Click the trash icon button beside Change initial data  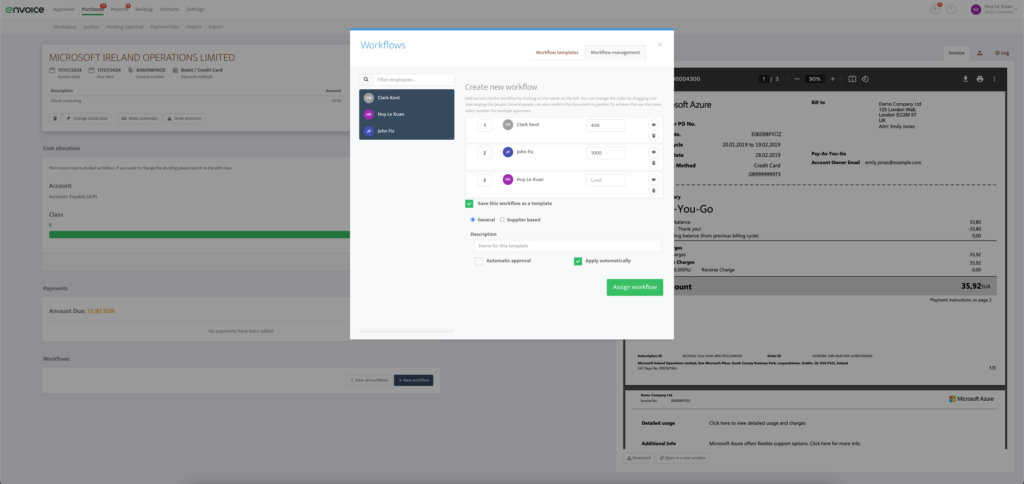[x=55, y=118]
